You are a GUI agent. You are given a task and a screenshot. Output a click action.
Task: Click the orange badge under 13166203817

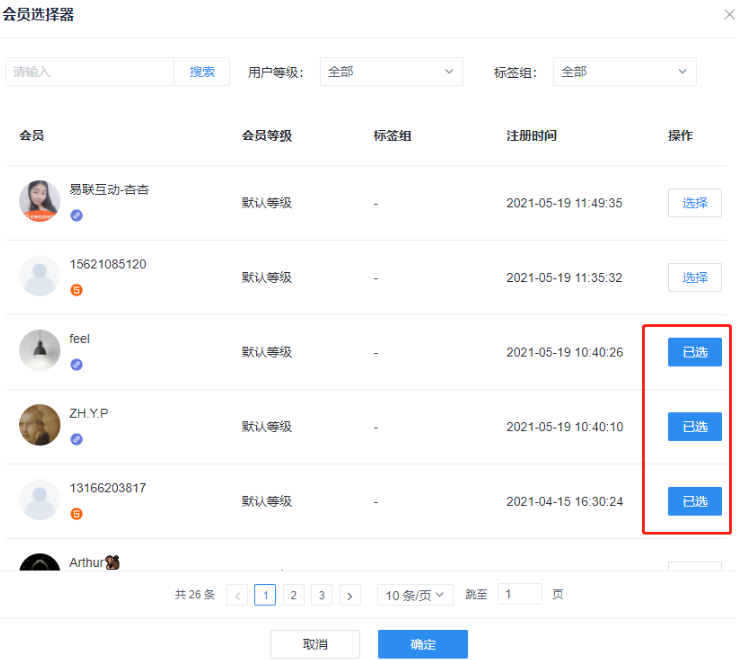(x=76, y=514)
